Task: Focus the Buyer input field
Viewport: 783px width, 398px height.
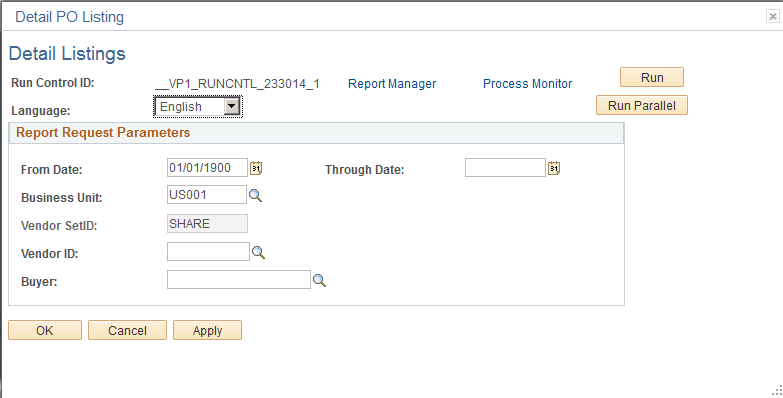Action: click(239, 280)
